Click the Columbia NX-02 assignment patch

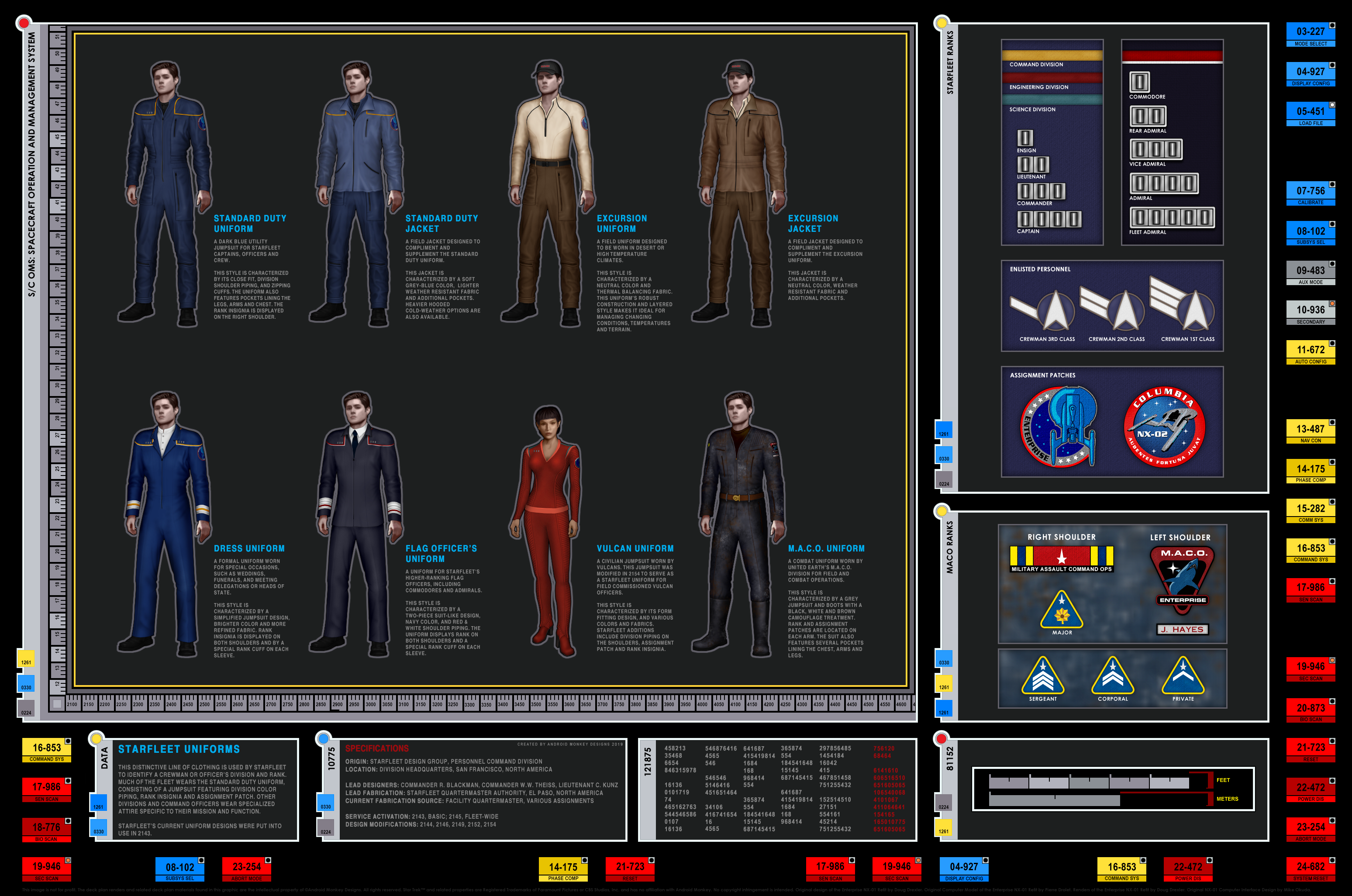tap(1164, 426)
